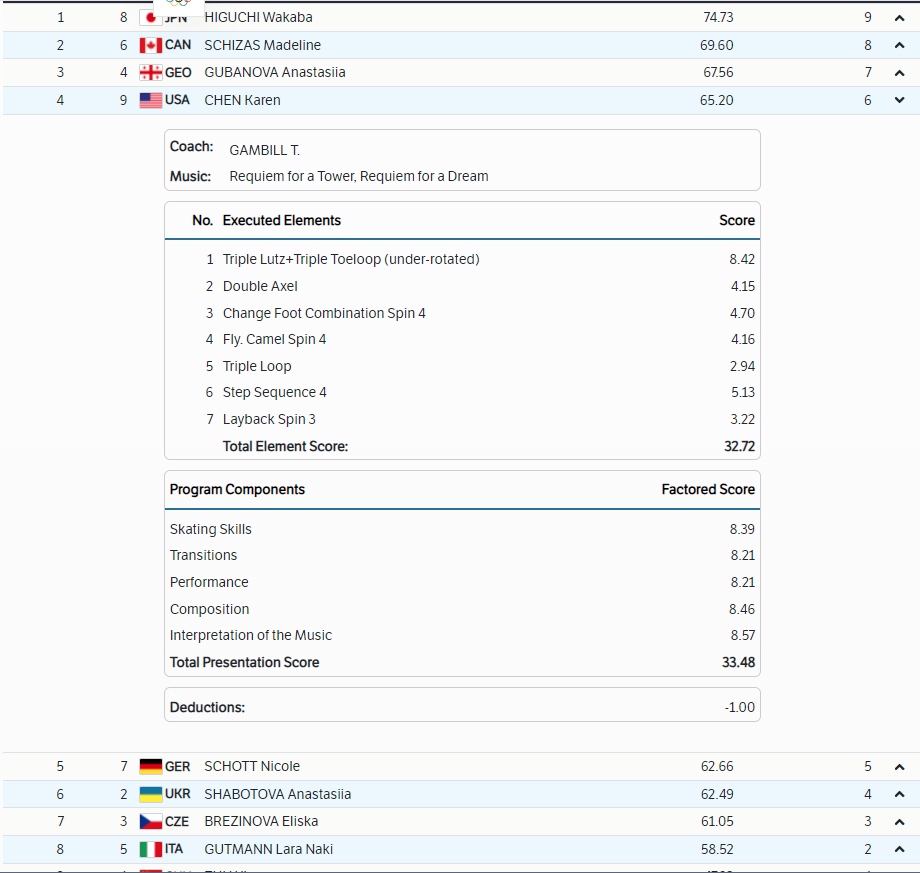This screenshot has height=873, width=920.
Task: Click the Georgia flag icon
Action: pyautogui.click(x=150, y=72)
